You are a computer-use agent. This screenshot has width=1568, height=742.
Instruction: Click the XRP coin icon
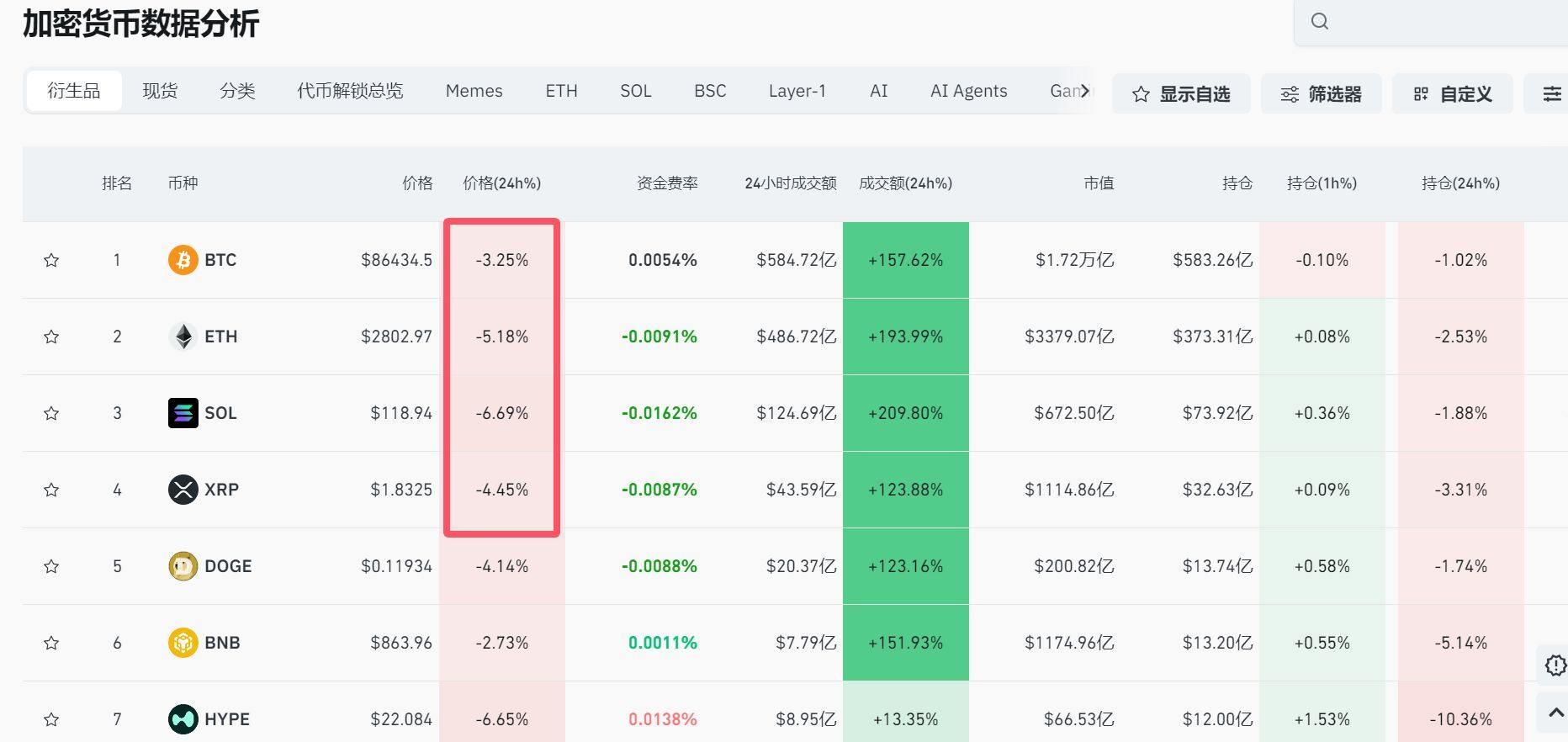point(183,490)
